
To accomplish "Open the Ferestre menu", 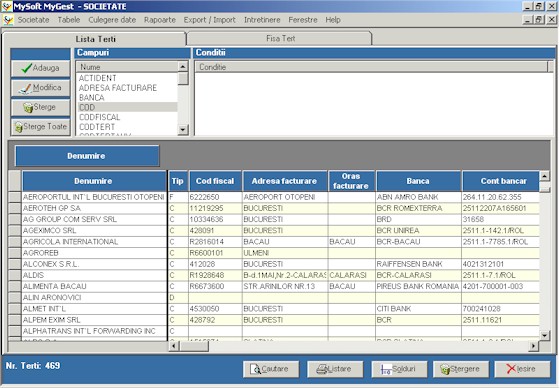I will coord(303,20).
